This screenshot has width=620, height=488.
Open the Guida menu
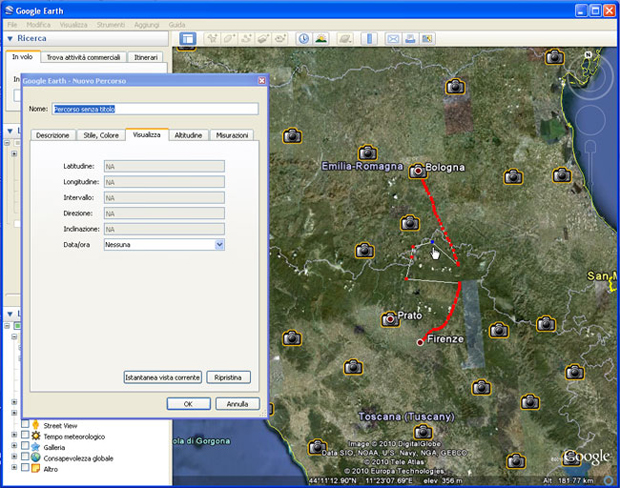(177, 25)
